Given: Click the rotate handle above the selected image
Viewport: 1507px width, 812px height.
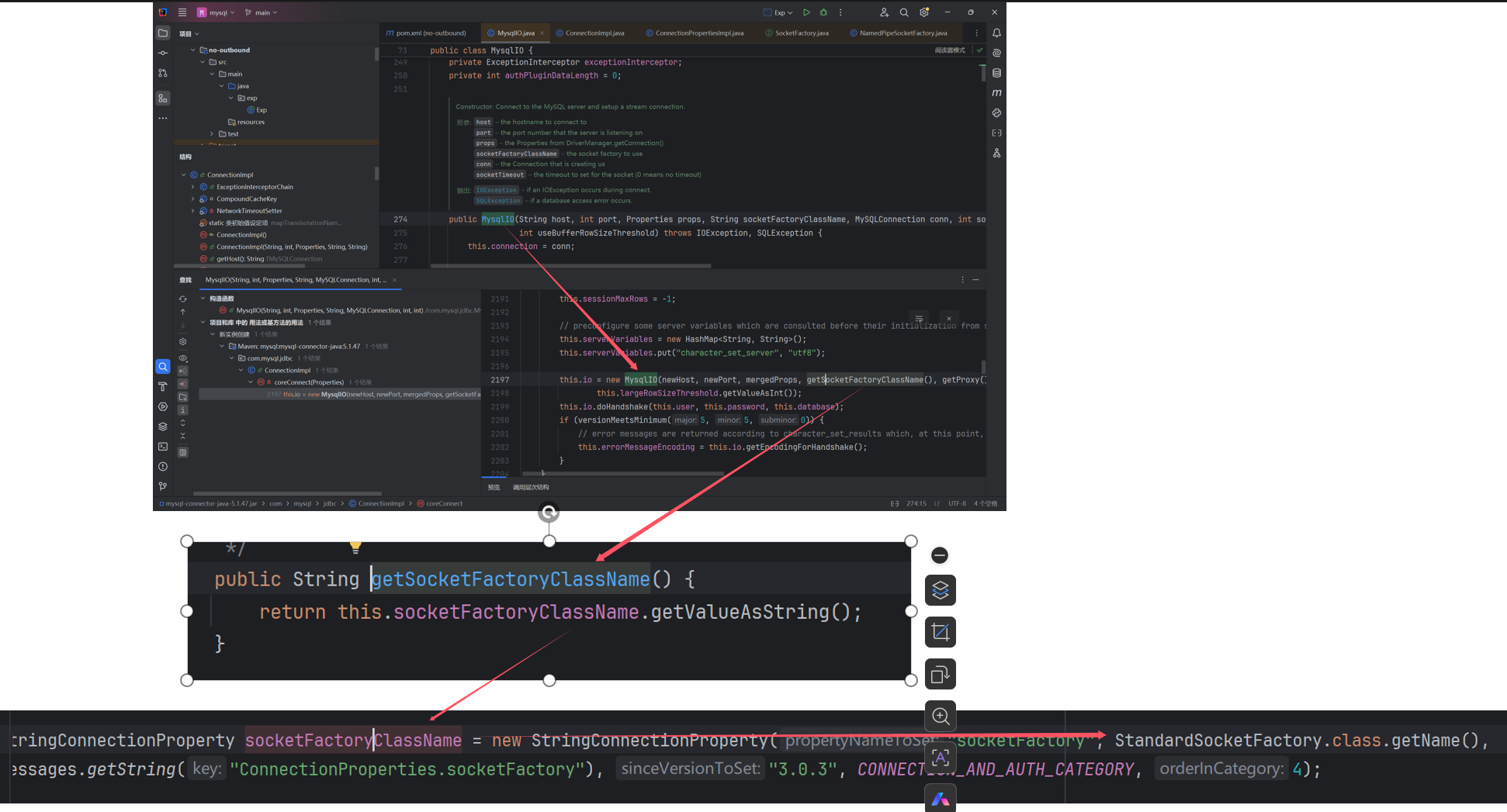Looking at the screenshot, I should coord(549,512).
